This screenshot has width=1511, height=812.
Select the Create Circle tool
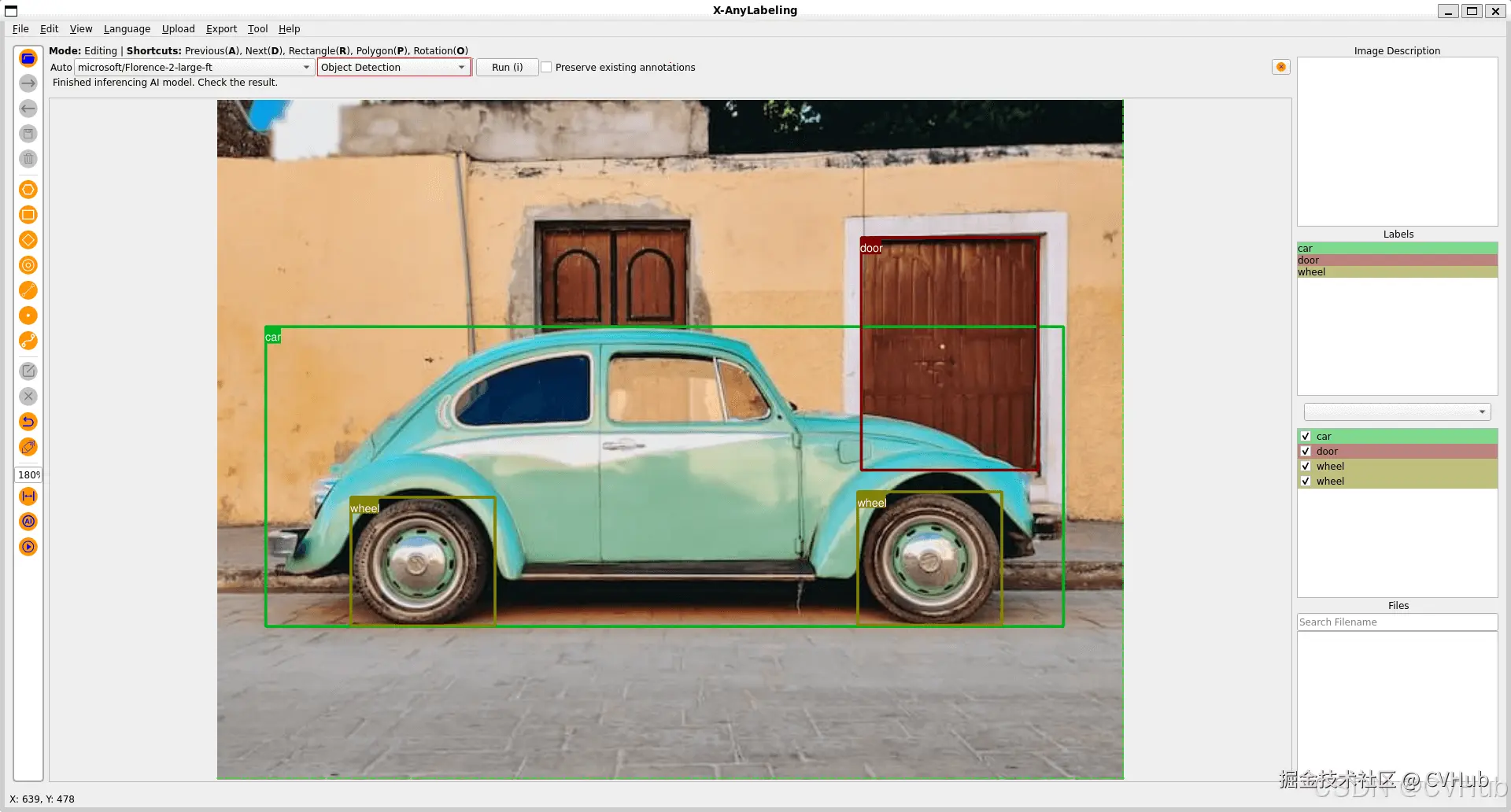pyautogui.click(x=28, y=265)
